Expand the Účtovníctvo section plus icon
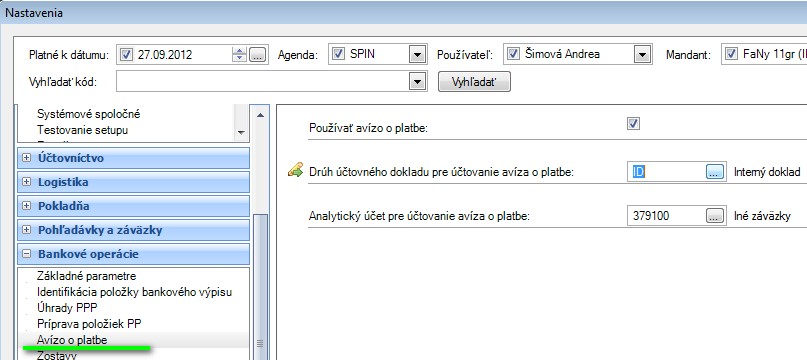Screen dimensions: 807x360 coord(27,158)
